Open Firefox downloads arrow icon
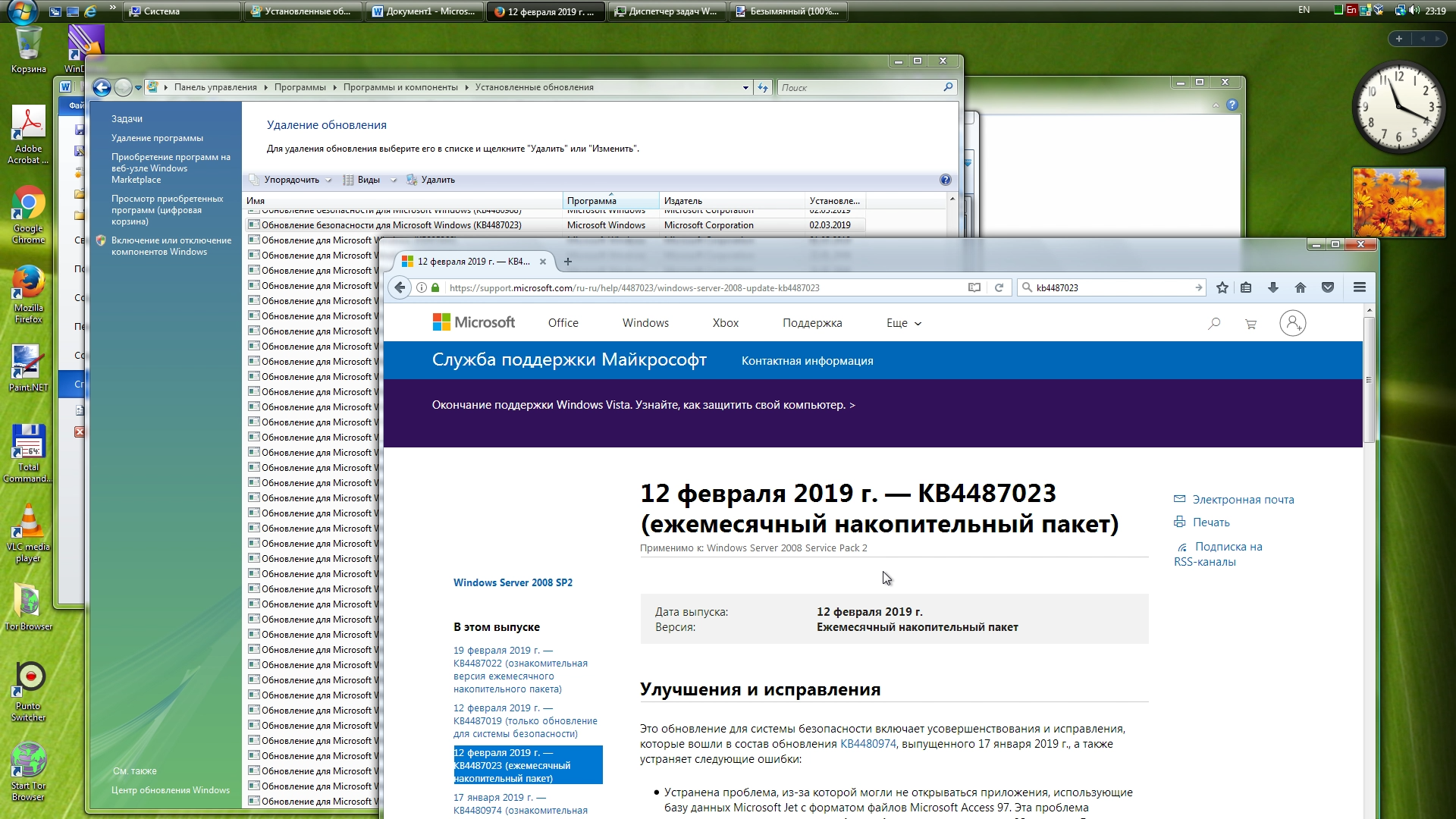Screen dimensions: 1456x819 pyautogui.click(x=1273, y=287)
